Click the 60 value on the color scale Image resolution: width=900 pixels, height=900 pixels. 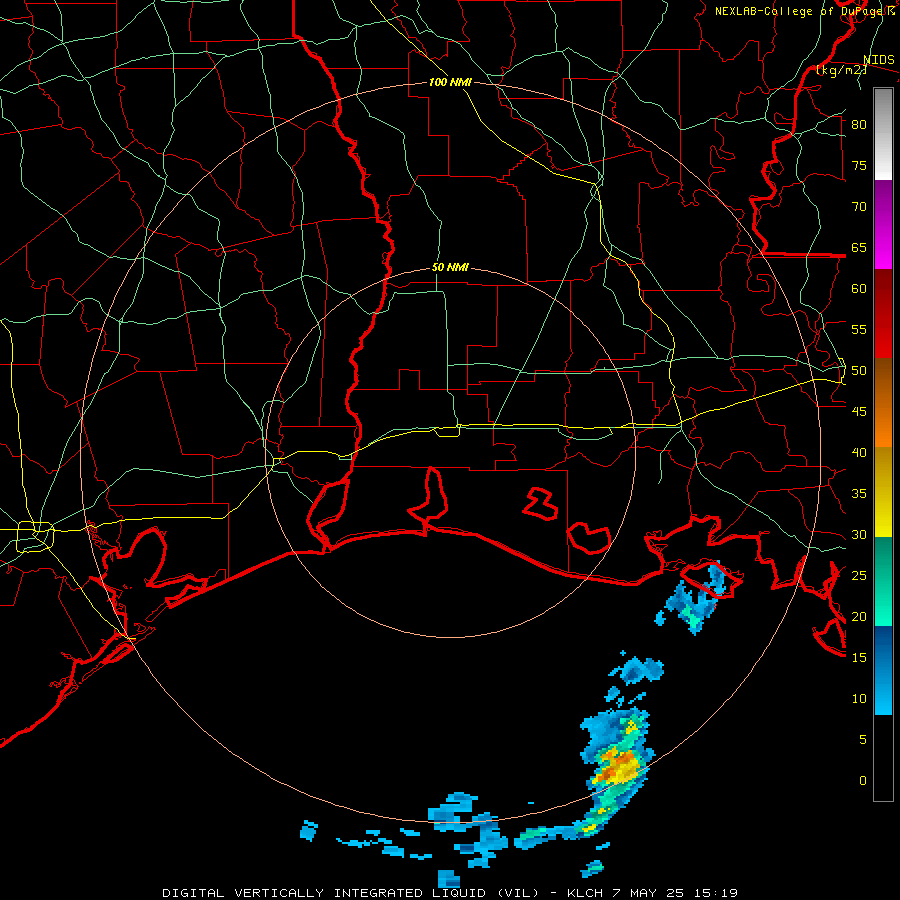[x=859, y=289]
